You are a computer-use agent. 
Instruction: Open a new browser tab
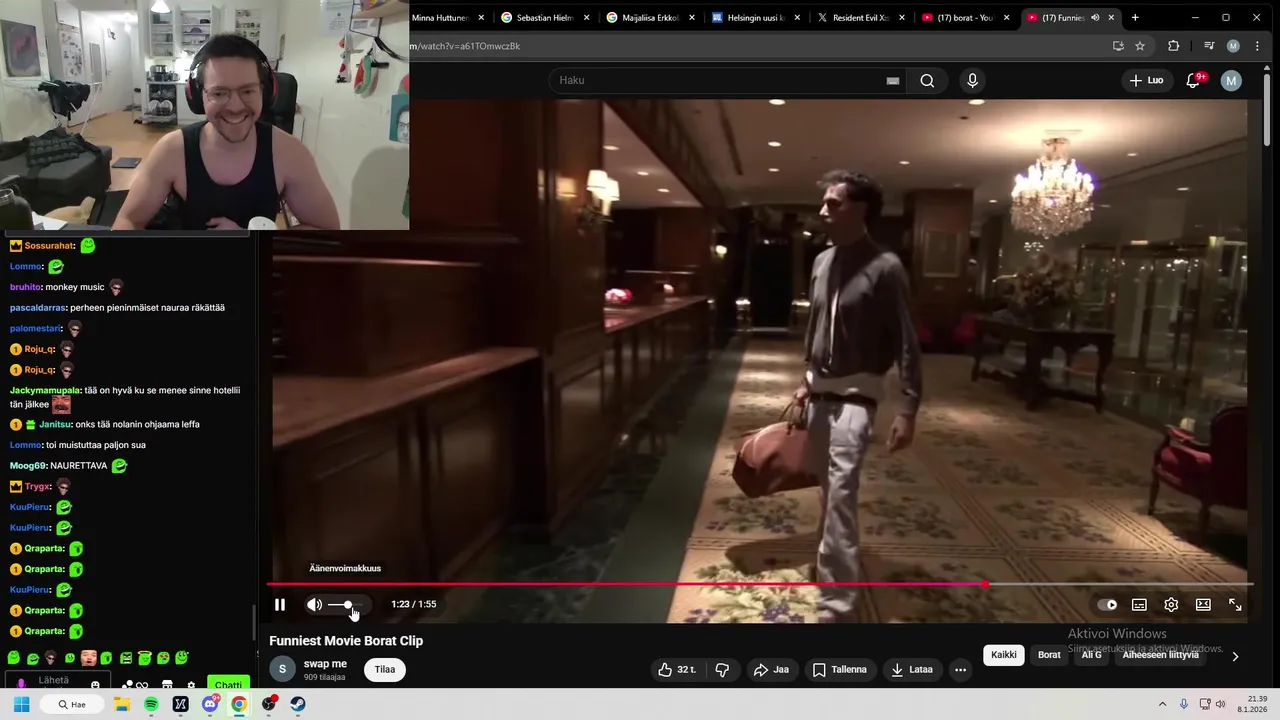click(1135, 17)
